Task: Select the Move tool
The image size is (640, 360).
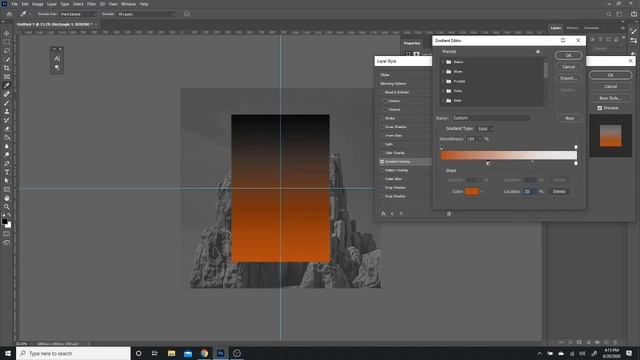Action: coord(7,33)
